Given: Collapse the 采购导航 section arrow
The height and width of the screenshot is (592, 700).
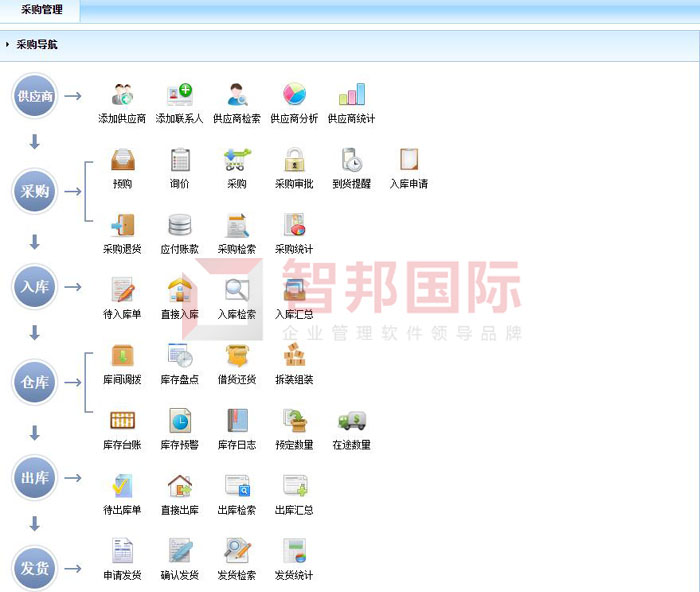Looking at the screenshot, I should (x=8, y=45).
